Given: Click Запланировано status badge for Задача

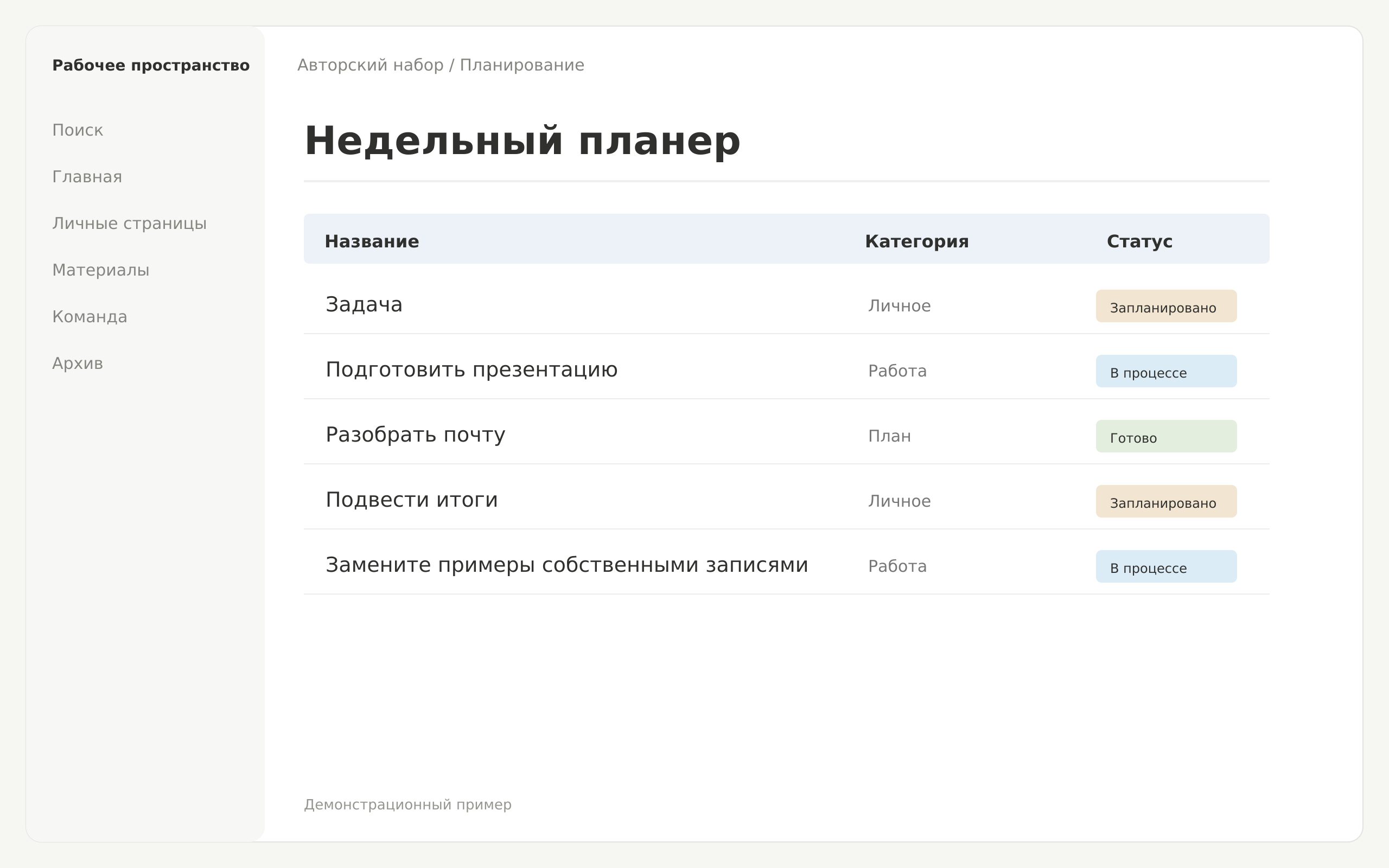Looking at the screenshot, I should point(1167,306).
